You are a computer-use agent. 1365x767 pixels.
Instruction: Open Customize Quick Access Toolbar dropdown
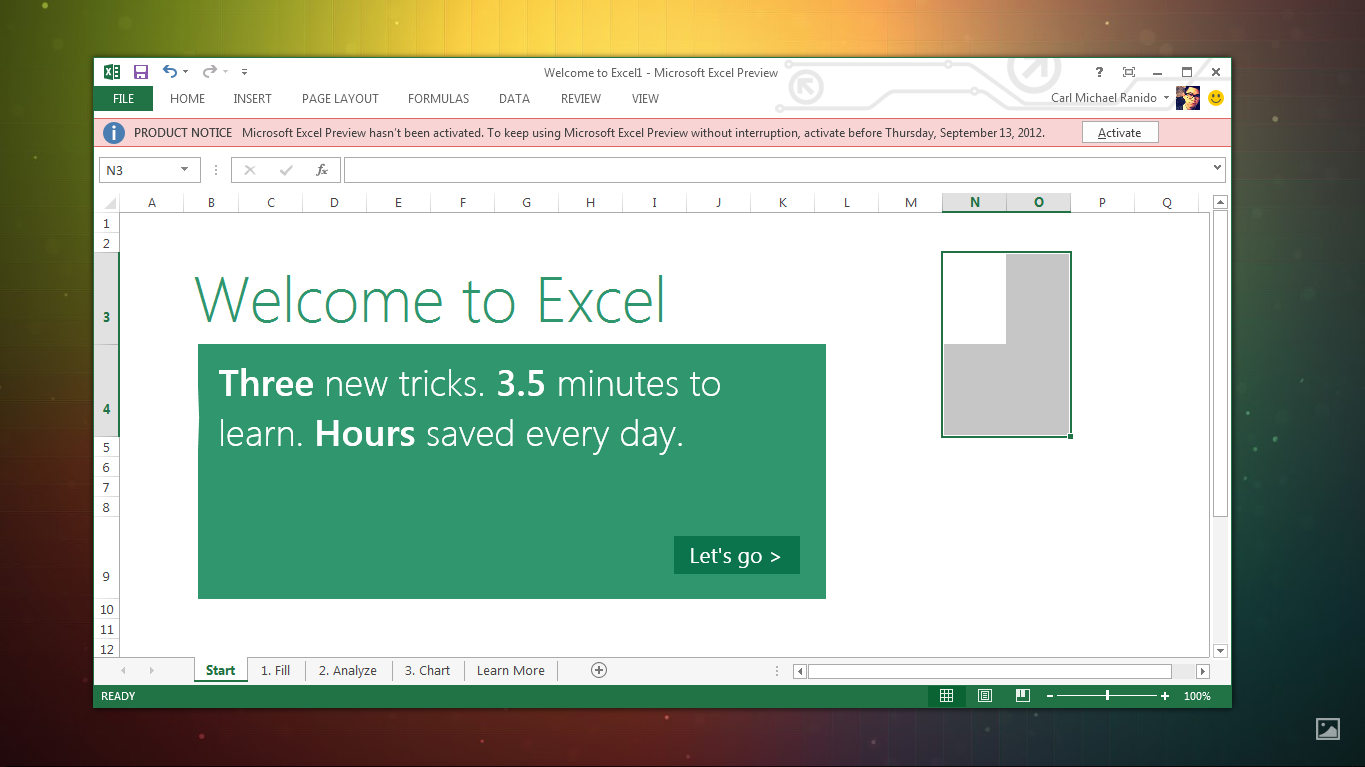[x=244, y=72]
